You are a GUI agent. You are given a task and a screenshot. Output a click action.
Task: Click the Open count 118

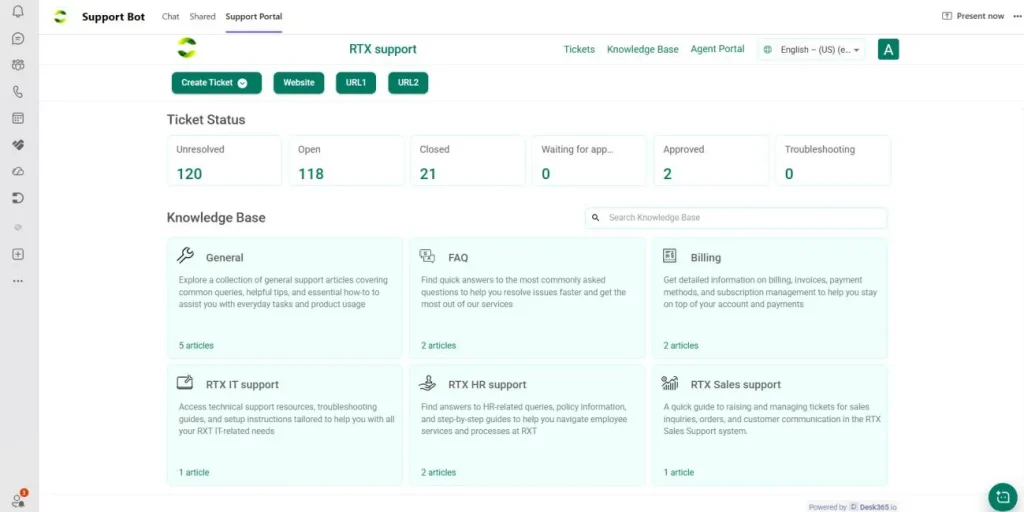(x=311, y=174)
